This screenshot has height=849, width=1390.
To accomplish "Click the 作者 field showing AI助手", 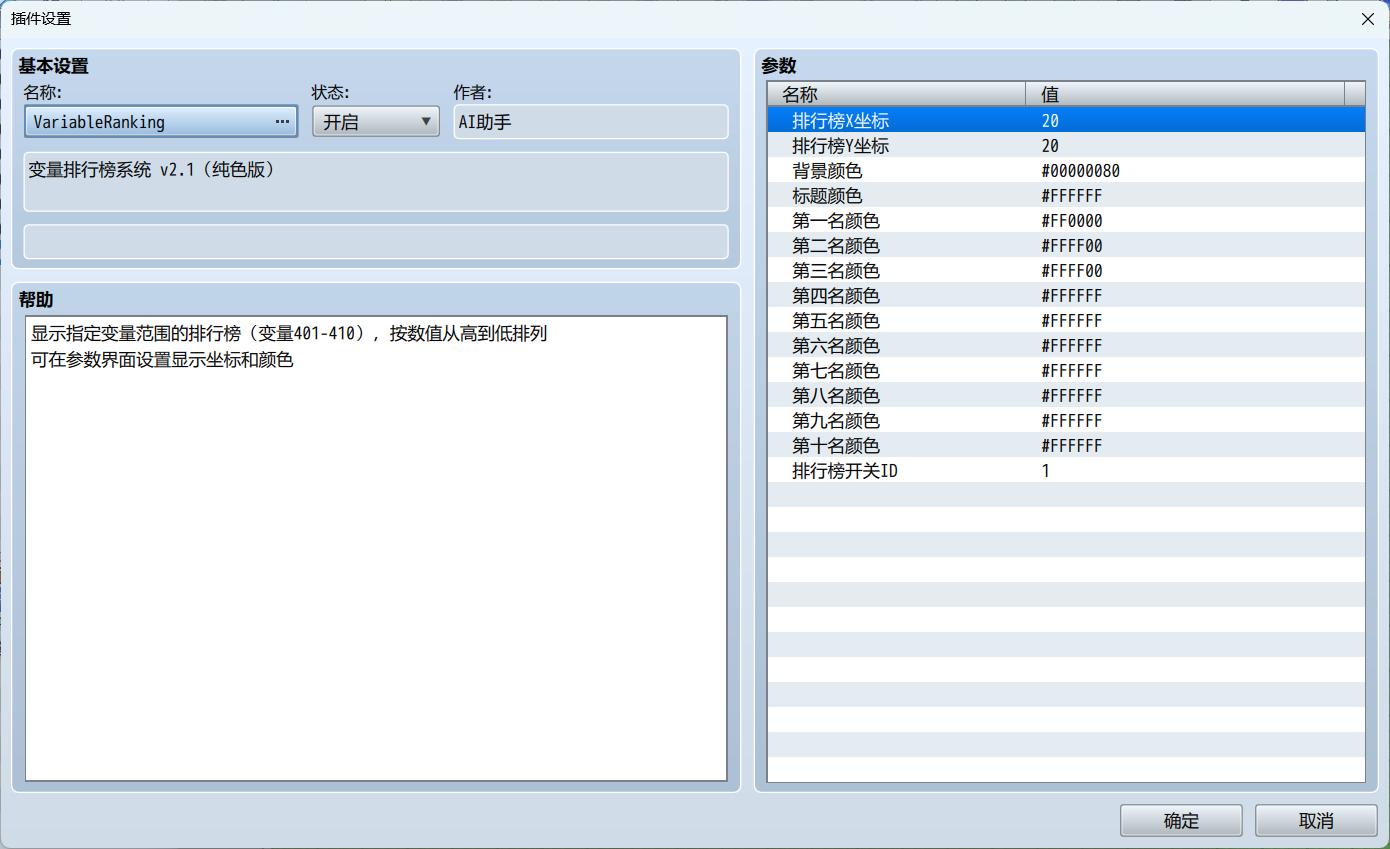I will 591,122.
